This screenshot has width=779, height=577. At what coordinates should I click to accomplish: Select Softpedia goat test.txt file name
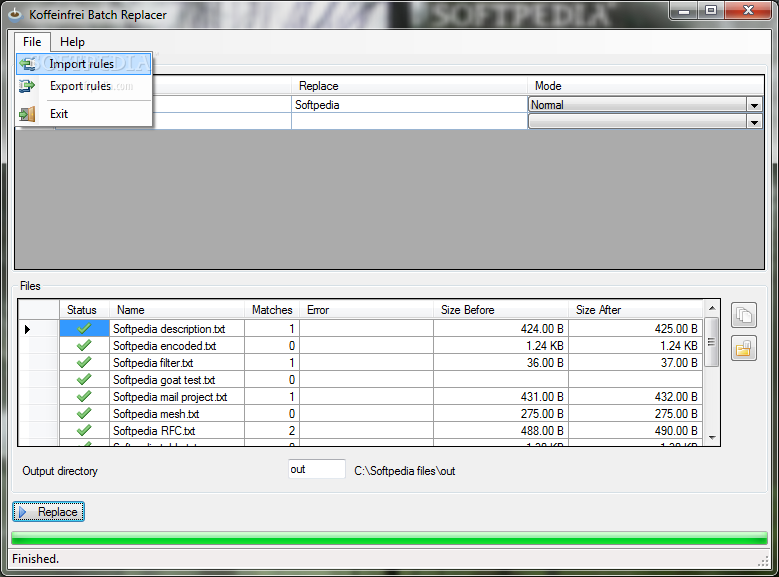(164, 380)
